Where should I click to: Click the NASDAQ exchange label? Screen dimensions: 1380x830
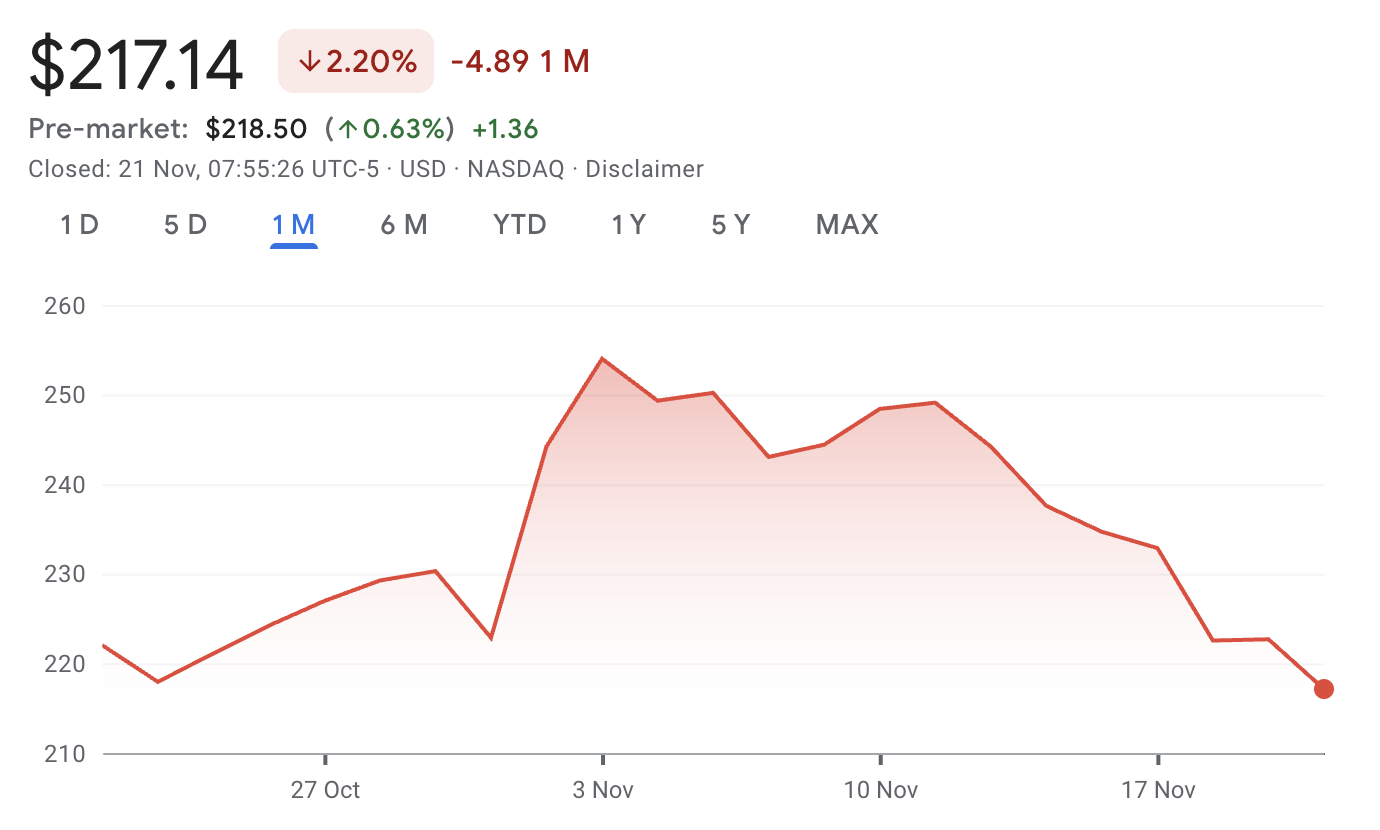tap(513, 169)
